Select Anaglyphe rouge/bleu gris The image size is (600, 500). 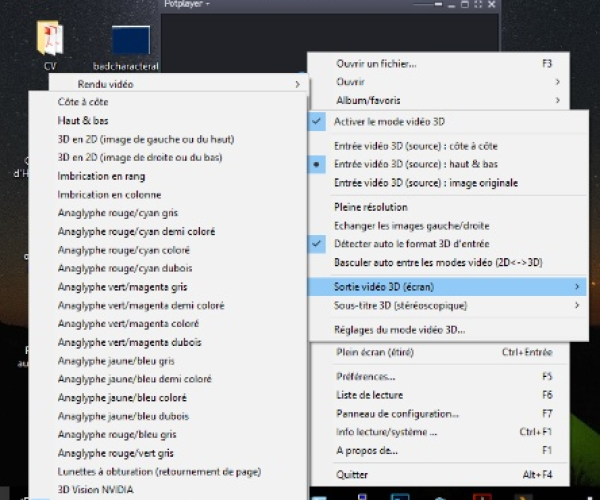tap(168, 435)
